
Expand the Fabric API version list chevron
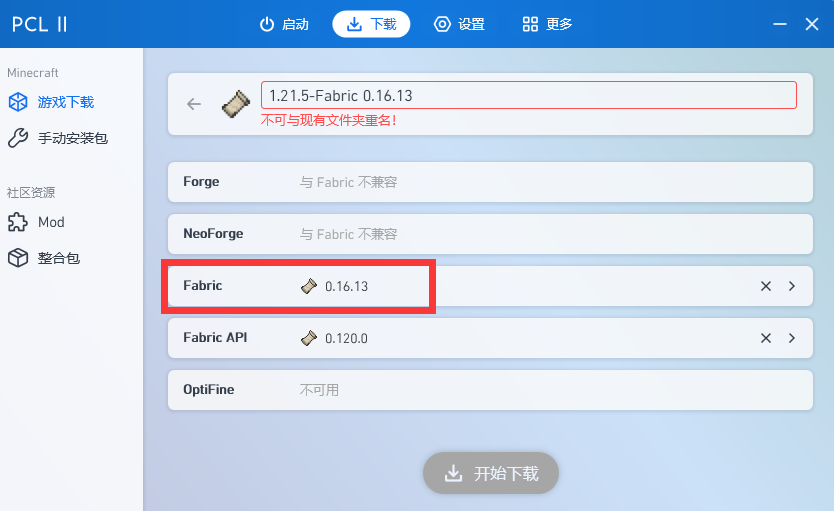(792, 338)
